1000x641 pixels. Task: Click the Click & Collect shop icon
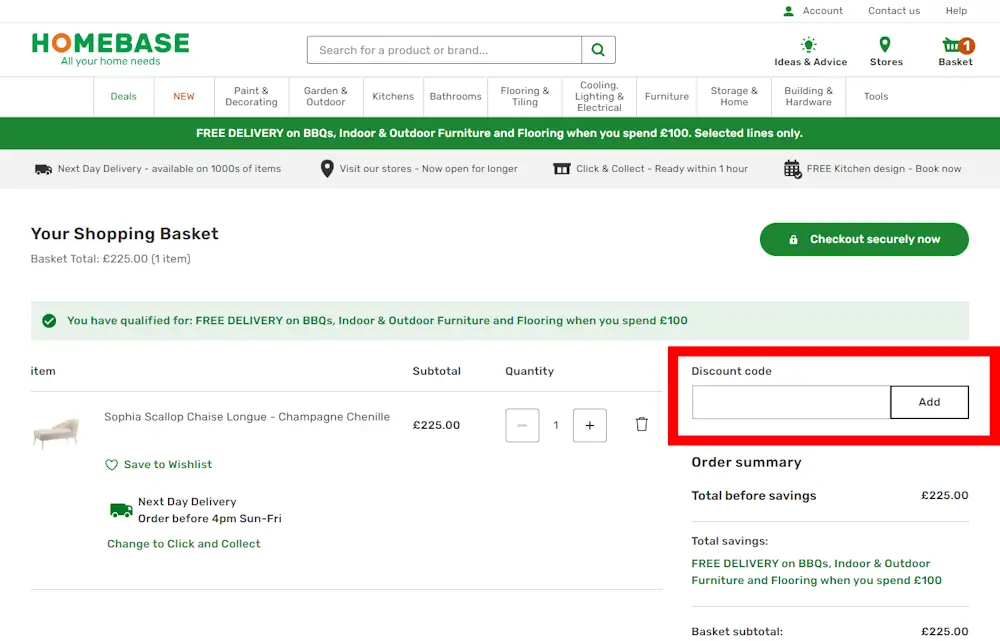pos(562,169)
